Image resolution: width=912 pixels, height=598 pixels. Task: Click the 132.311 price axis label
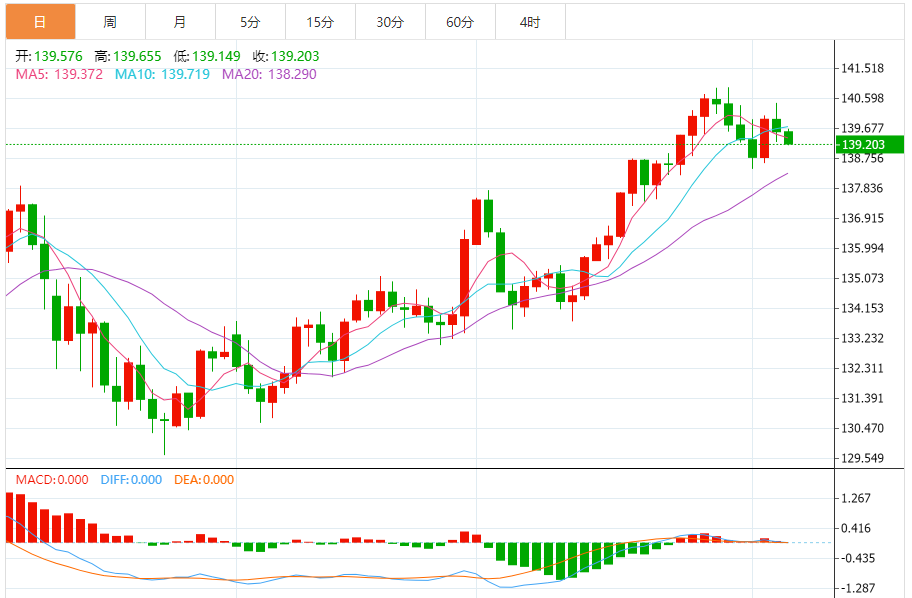click(x=863, y=368)
